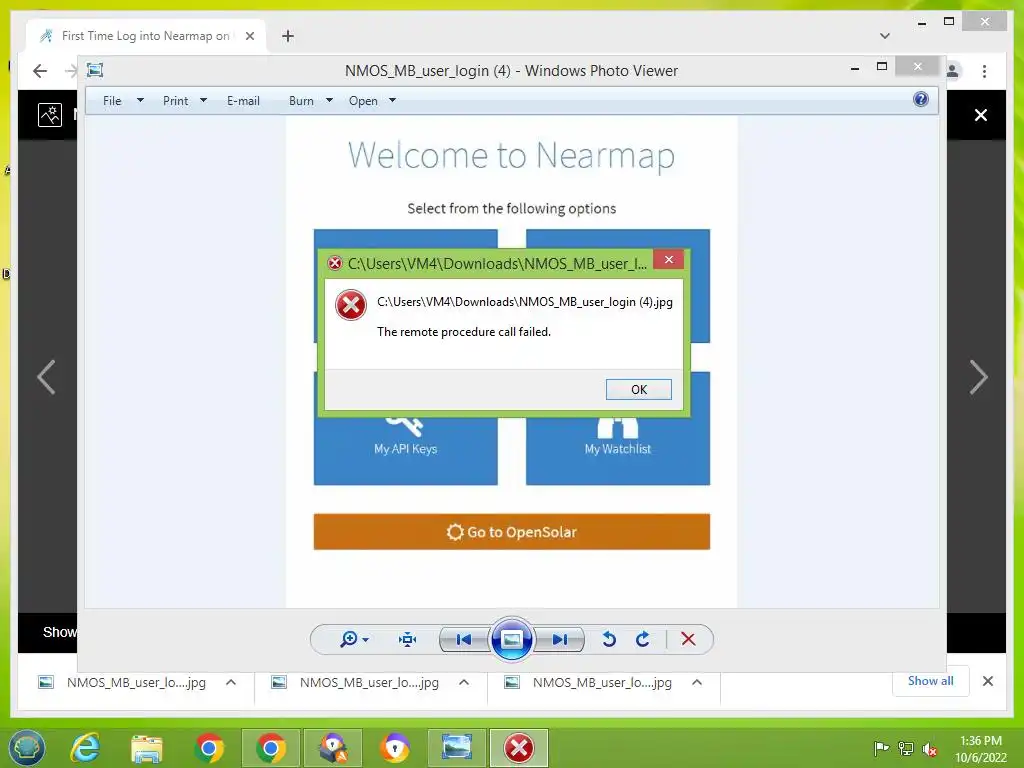Open the Open menu in Photo Viewer
This screenshot has width=1024, height=768.
(363, 101)
